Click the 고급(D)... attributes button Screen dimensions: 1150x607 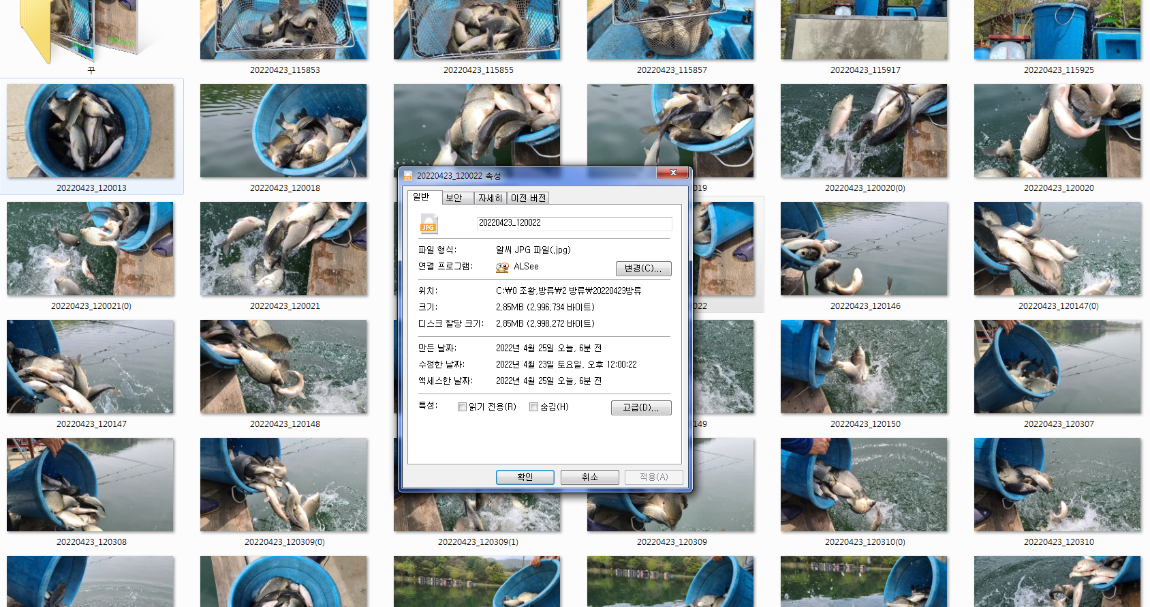pos(641,407)
